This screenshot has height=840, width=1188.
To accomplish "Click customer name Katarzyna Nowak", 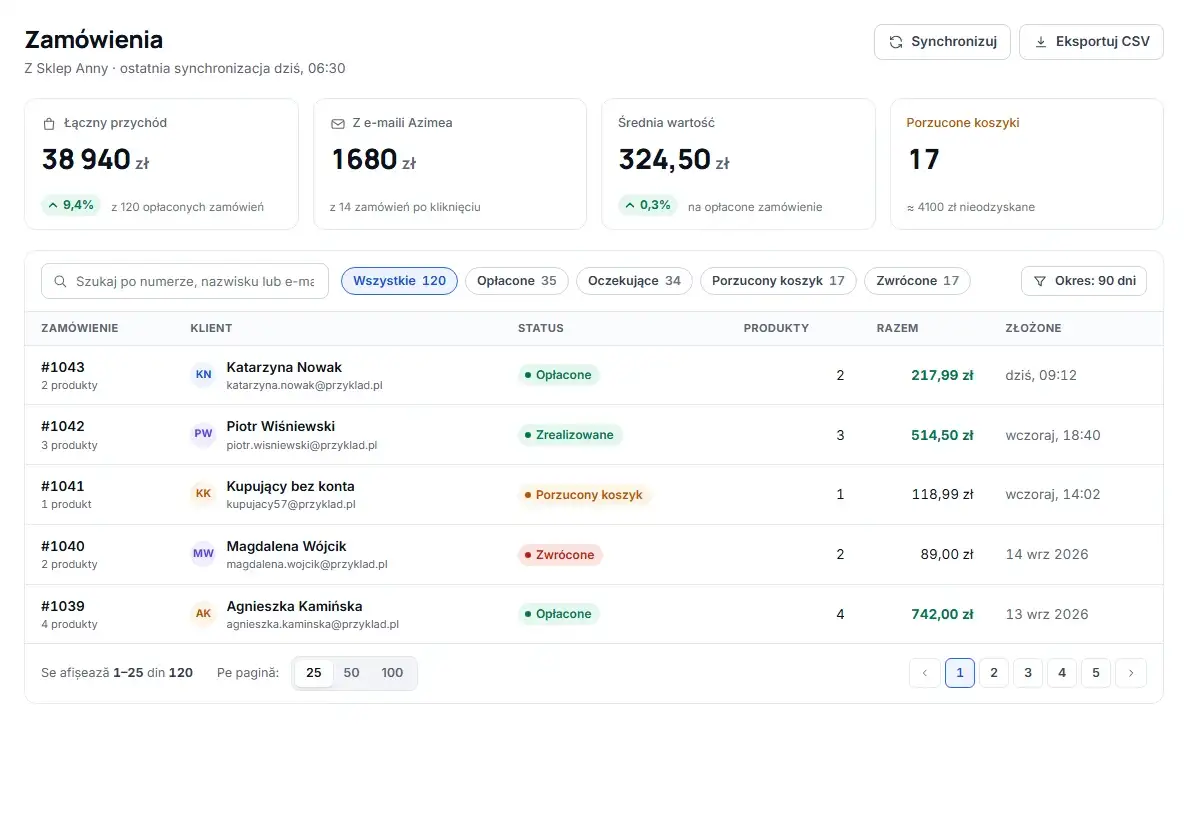I will coord(284,367).
